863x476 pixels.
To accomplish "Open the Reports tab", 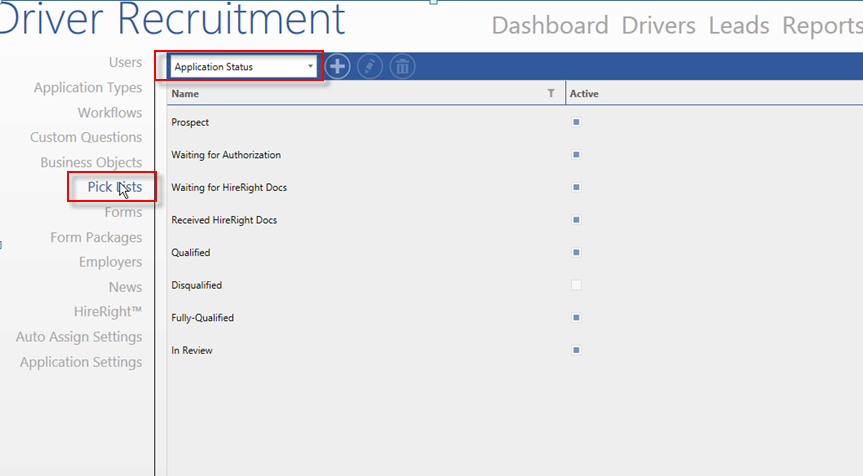I will click(822, 25).
